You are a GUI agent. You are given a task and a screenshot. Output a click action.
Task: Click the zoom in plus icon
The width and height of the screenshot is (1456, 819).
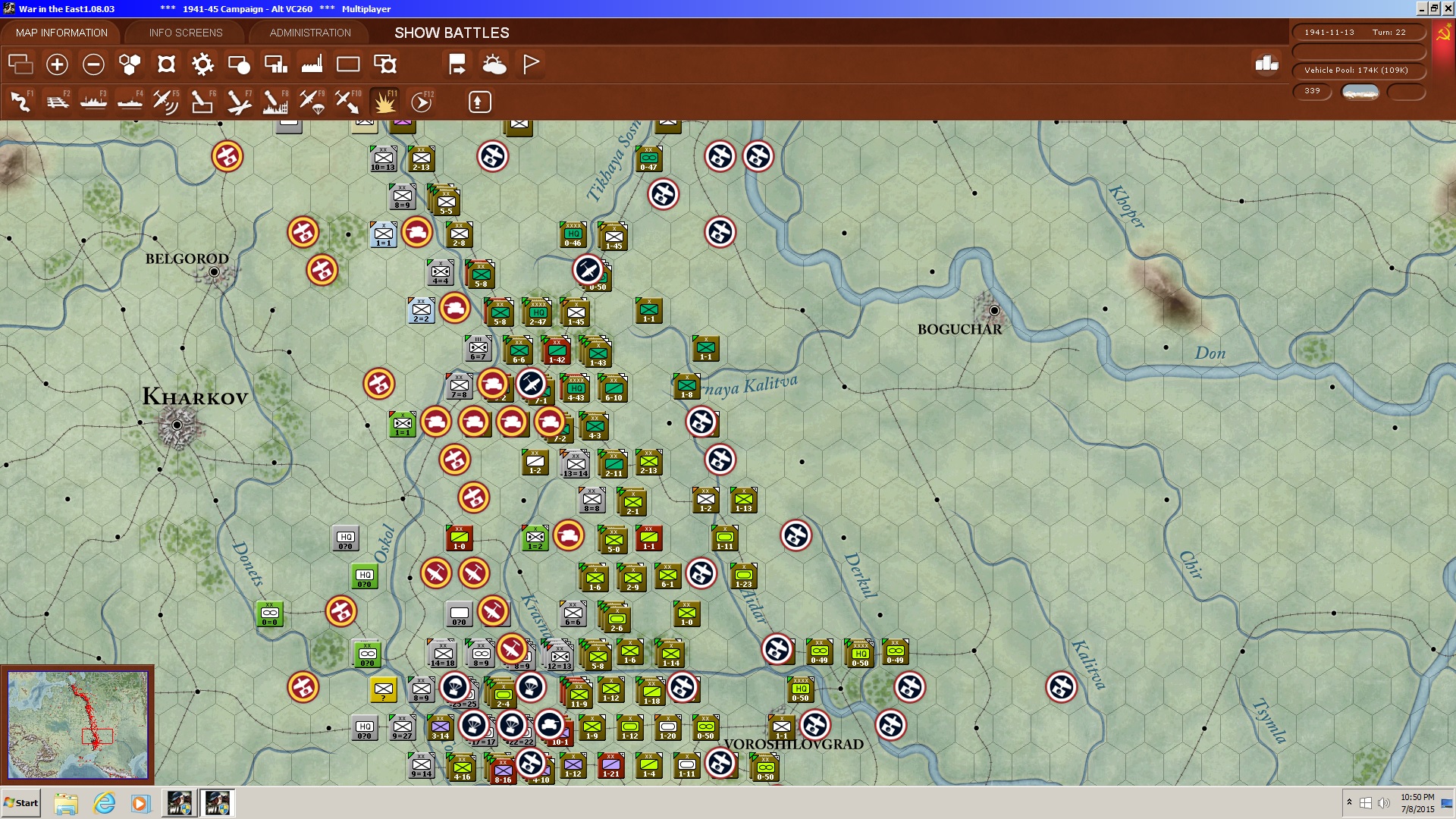click(x=57, y=64)
